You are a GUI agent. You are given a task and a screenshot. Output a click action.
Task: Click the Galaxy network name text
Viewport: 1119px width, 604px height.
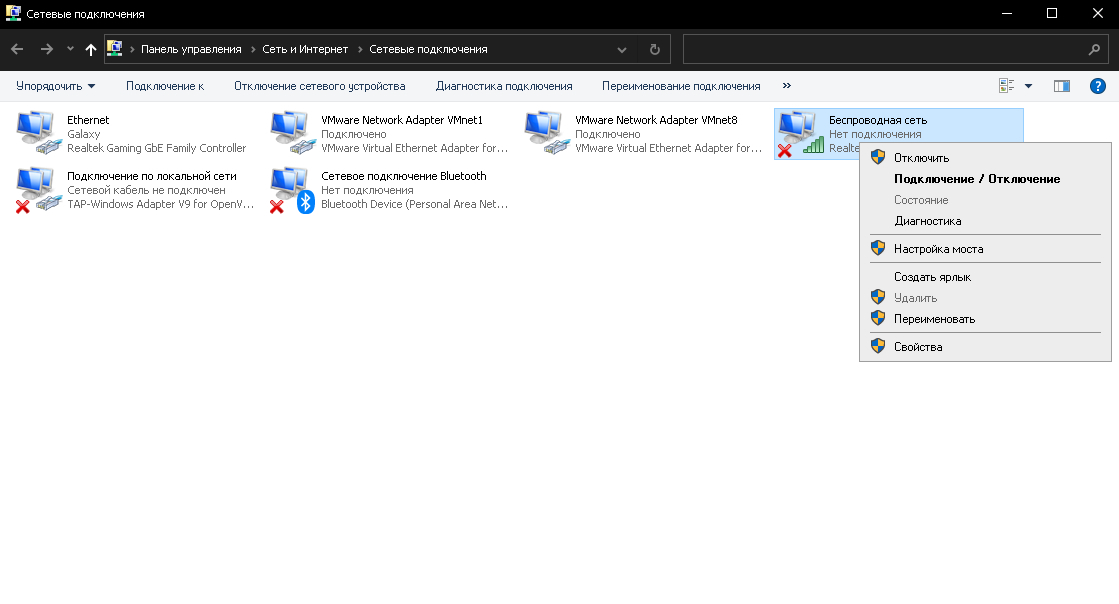point(83,134)
